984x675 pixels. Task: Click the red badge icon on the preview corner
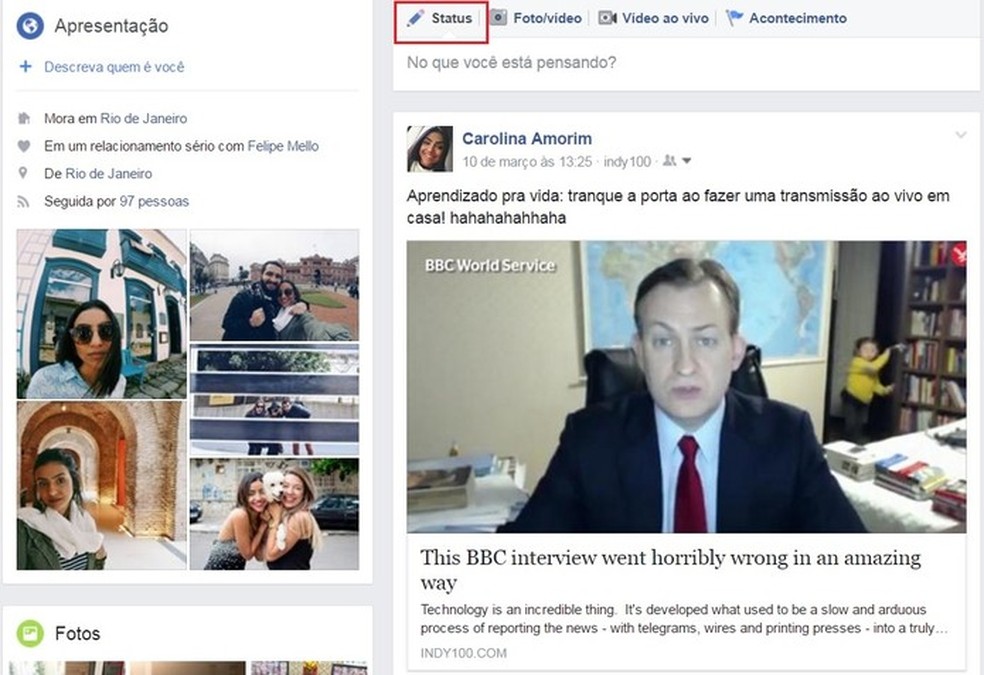tap(958, 253)
